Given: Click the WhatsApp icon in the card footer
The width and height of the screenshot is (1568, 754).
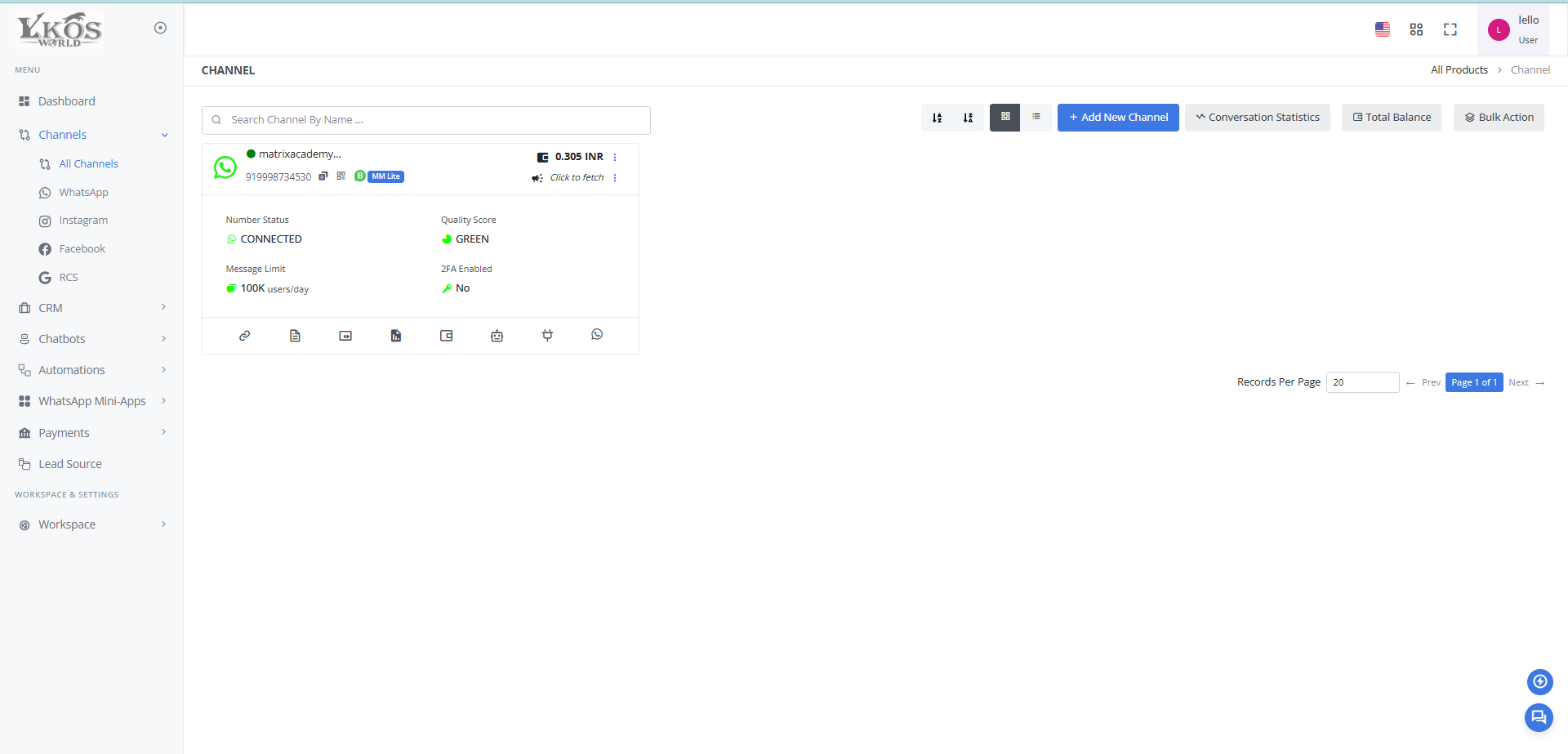Looking at the screenshot, I should coord(597,335).
